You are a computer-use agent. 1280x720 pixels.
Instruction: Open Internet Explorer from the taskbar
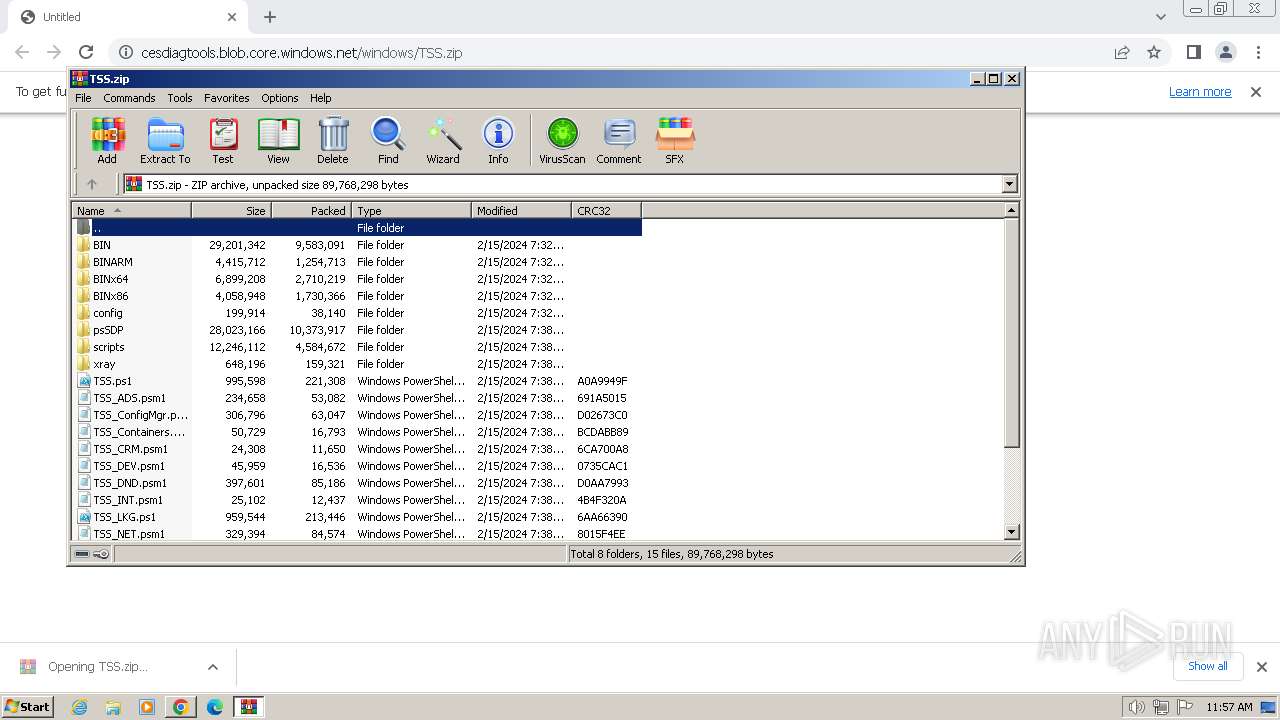pyautogui.click(x=79, y=707)
